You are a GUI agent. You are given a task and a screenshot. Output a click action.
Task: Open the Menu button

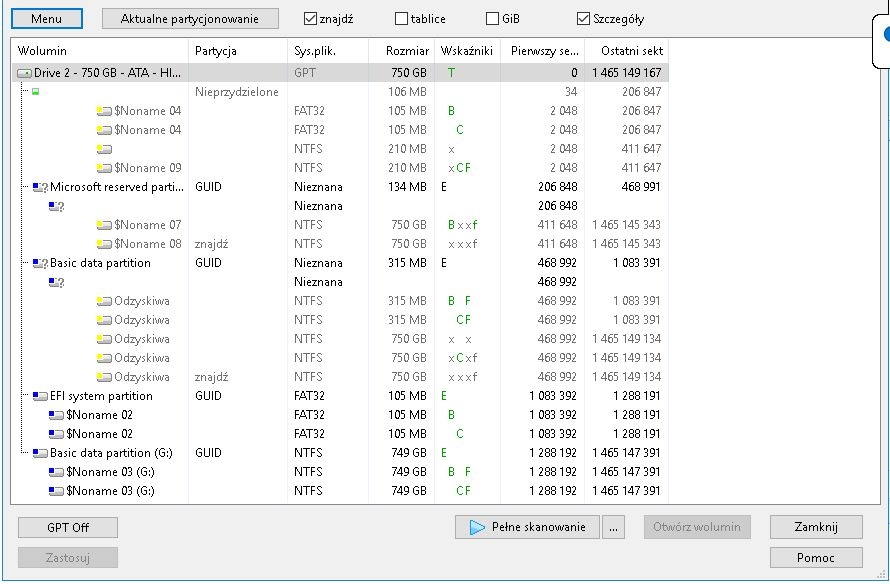pyautogui.click(x=47, y=19)
